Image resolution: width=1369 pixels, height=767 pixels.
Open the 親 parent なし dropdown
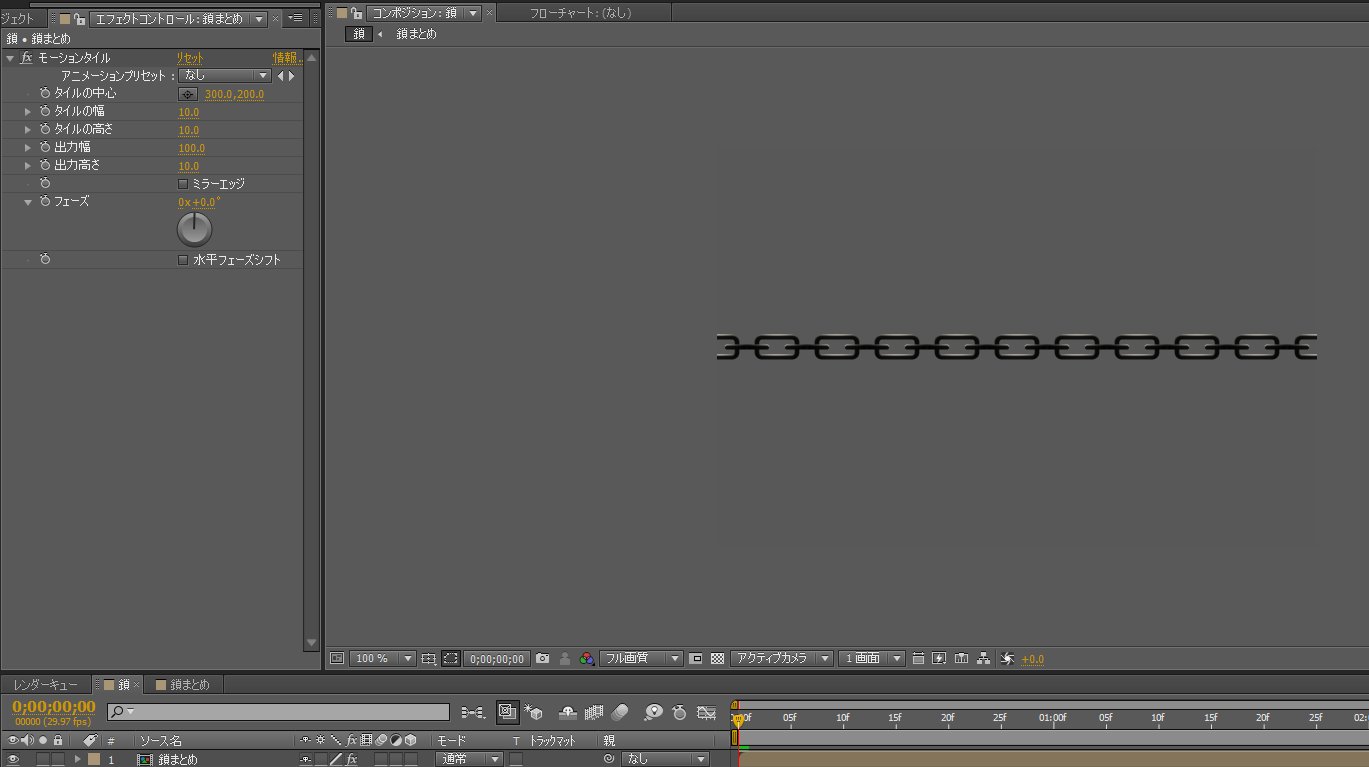point(665,759)
